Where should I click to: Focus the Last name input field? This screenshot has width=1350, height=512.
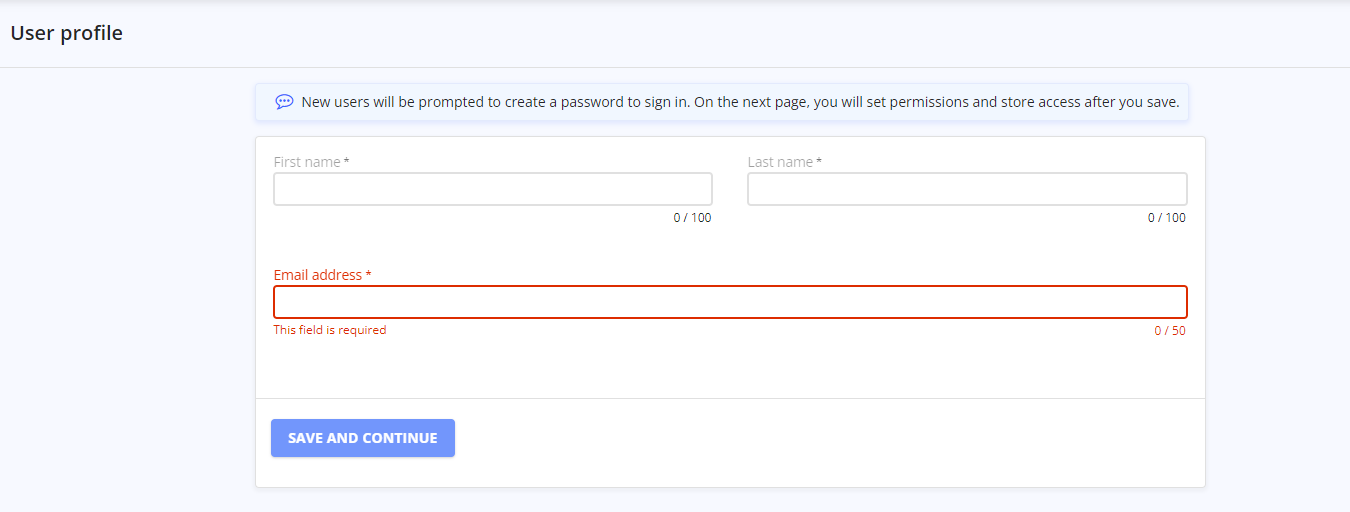967,189
